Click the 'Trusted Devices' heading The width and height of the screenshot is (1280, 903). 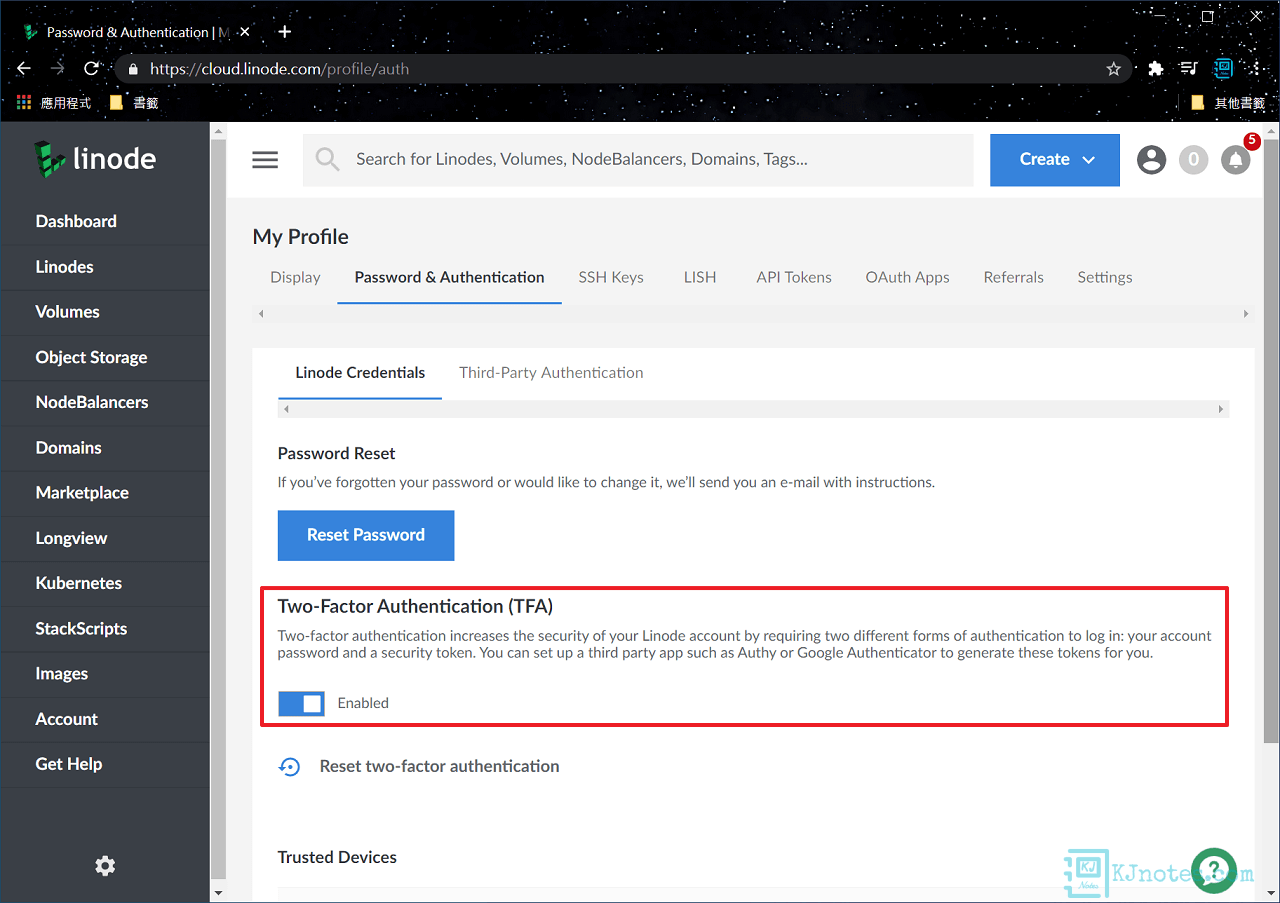pyautogui.click(x=337, y=857)
